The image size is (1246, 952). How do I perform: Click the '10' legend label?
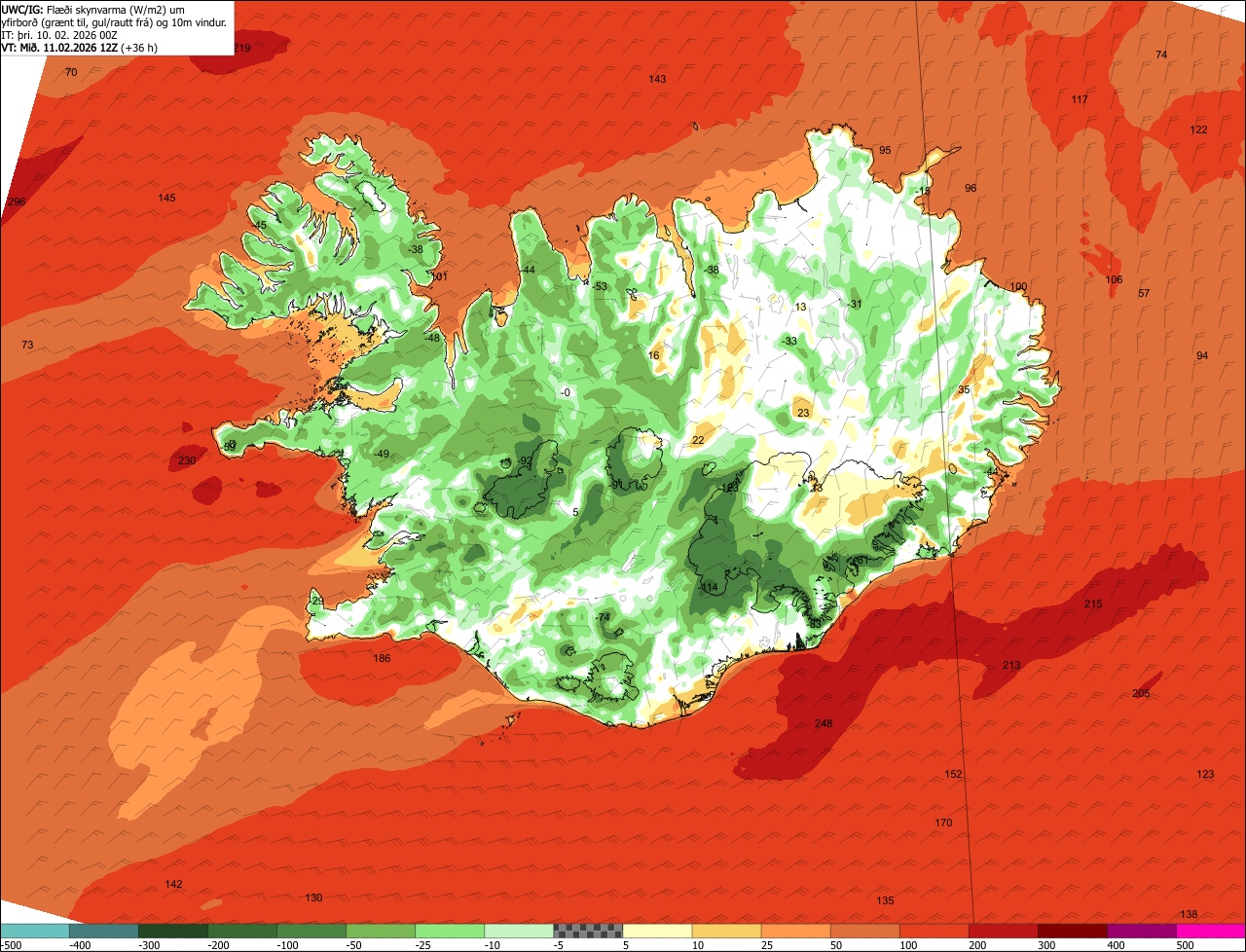click(x=699, y=945)
